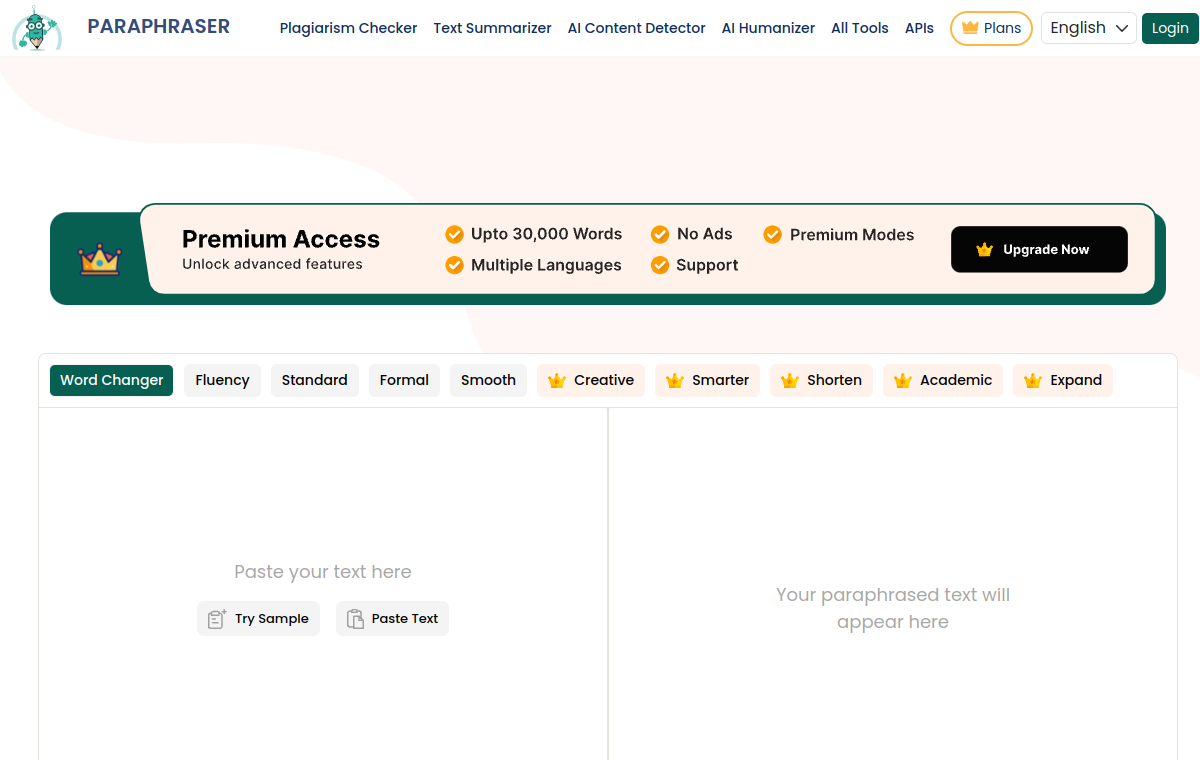Viewport: 1200px width, 760px height.
Task: Click the Upgrade Now label text
Action: pos(1046,250)
